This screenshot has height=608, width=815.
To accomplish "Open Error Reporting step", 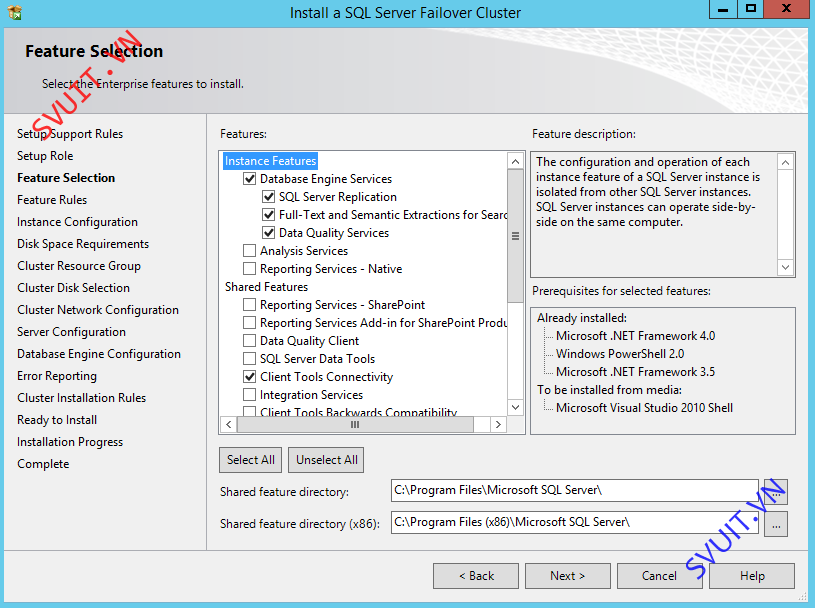I will tap(57, 376).
